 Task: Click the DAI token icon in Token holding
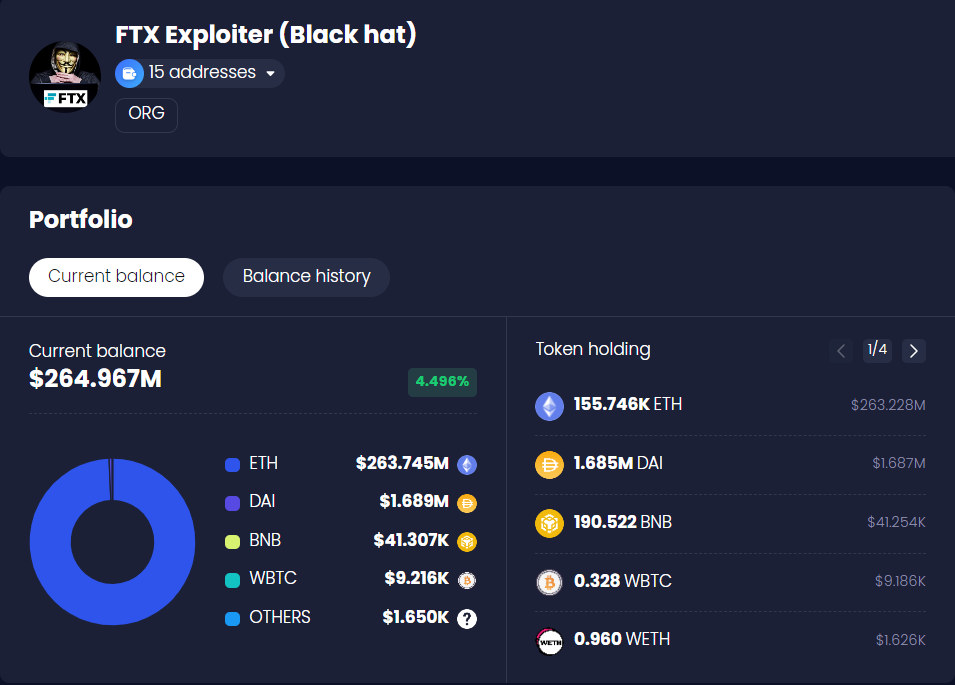(x=549, y=465)
